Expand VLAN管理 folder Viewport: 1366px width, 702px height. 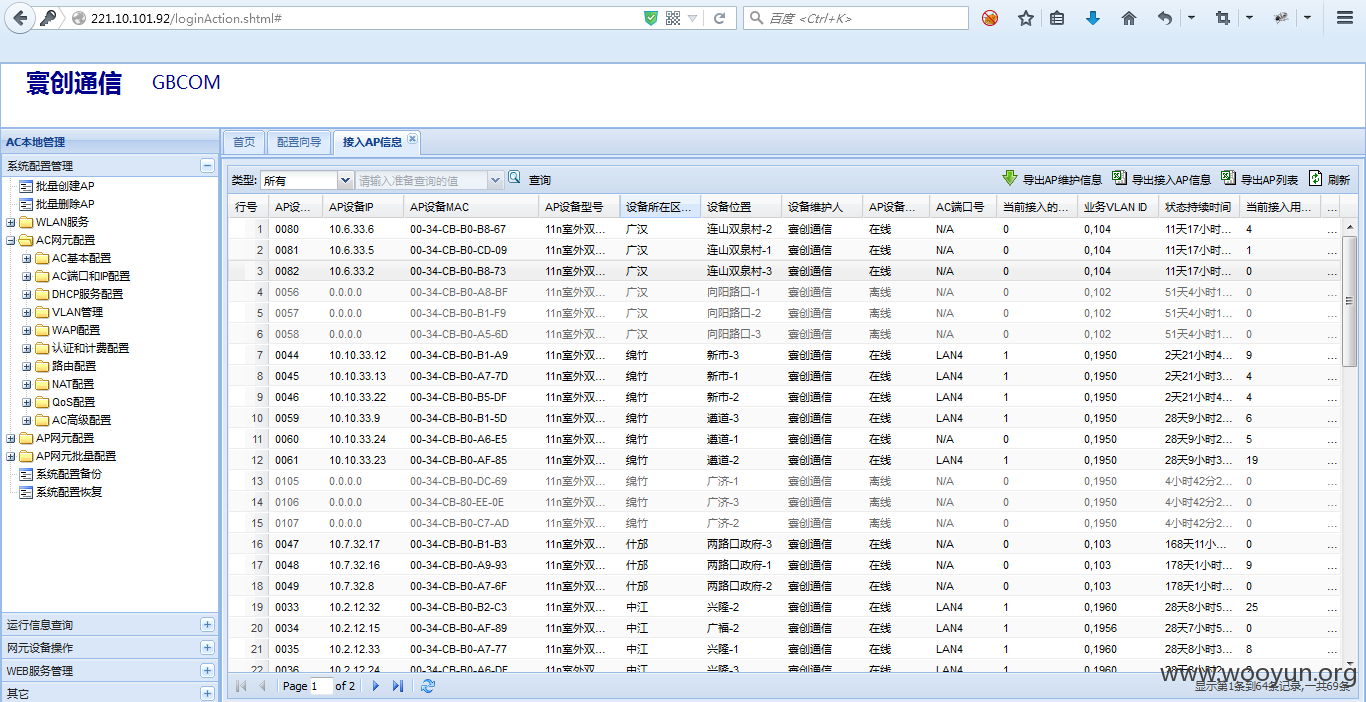coord(27,312)
